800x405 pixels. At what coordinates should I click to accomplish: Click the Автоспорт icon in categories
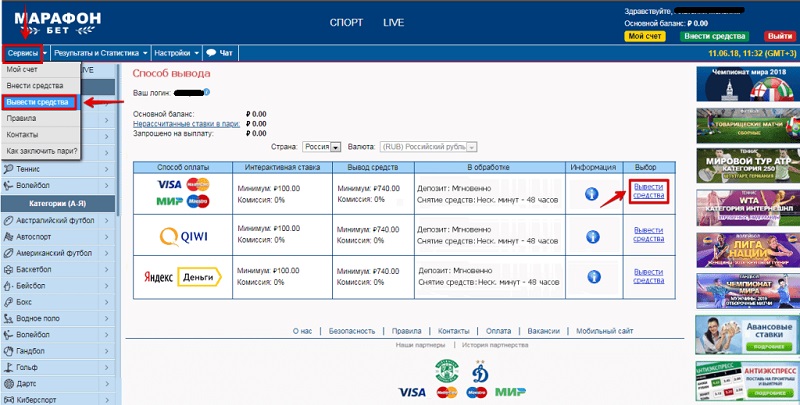pos(8,237)
